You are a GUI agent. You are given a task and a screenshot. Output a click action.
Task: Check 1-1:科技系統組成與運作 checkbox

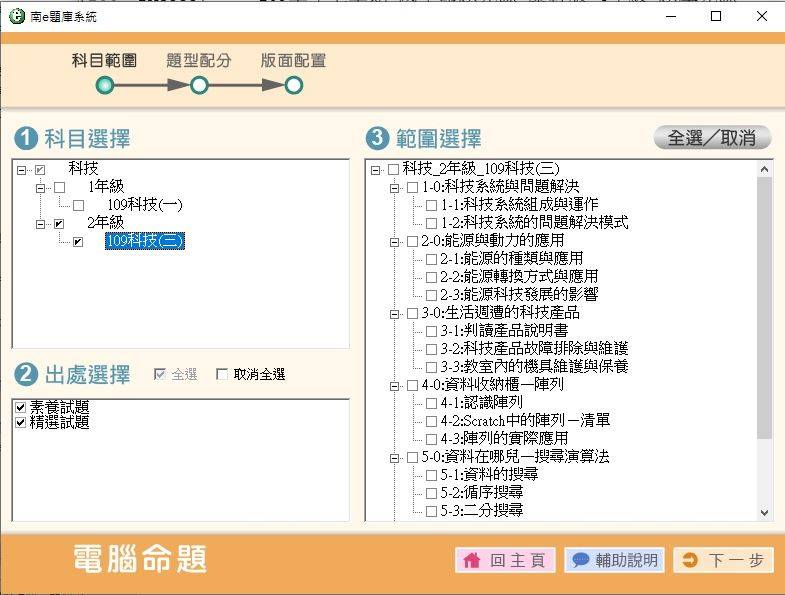tap(432, 205)
